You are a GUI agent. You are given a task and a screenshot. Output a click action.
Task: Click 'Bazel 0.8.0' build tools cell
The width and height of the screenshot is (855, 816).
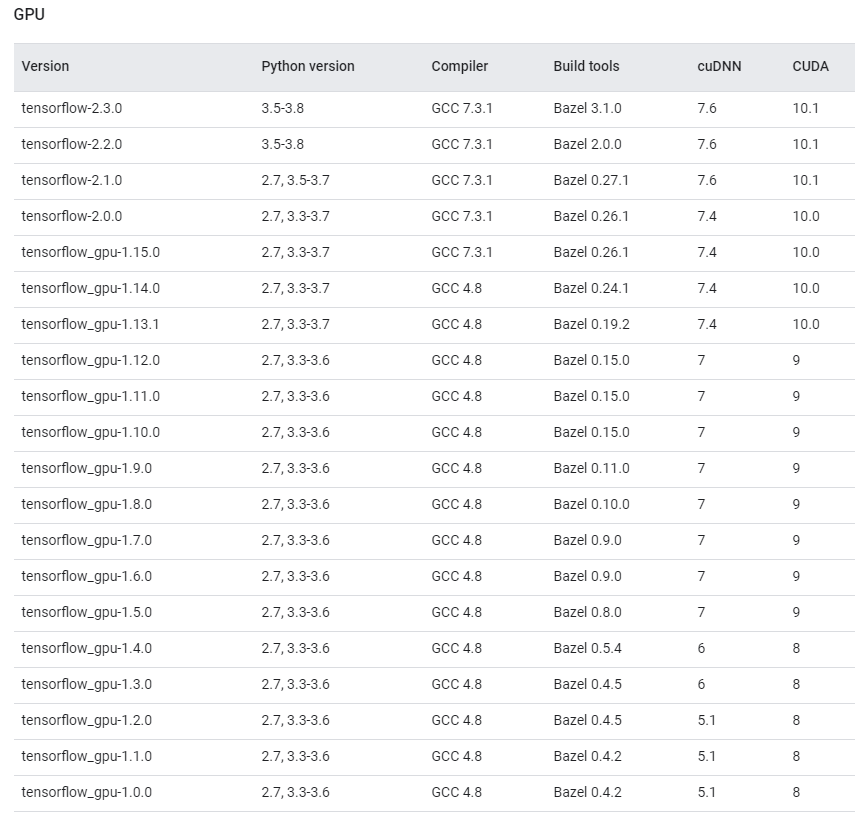tap(587, 612)
